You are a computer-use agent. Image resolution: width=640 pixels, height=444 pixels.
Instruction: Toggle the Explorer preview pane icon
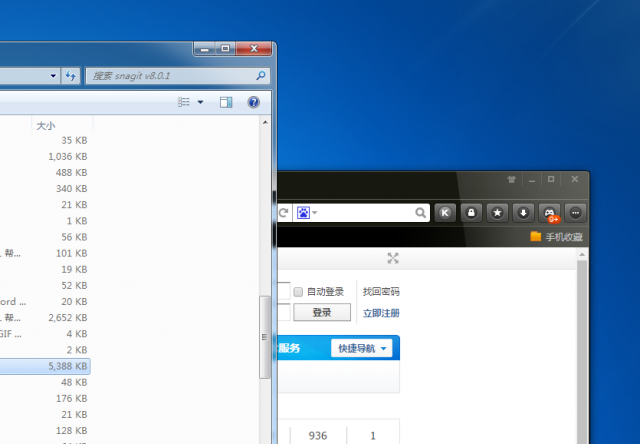pos(226,102)
